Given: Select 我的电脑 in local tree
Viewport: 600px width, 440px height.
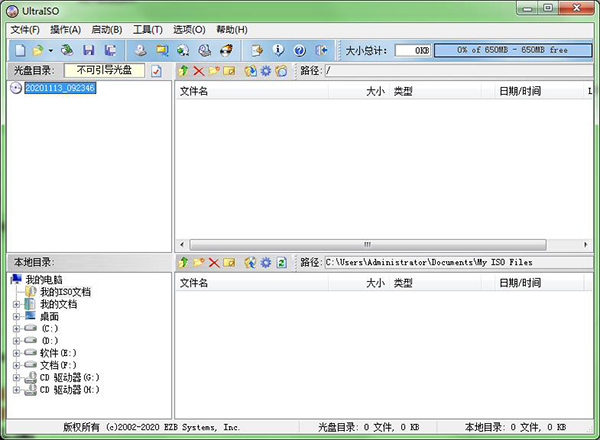Looking at the screenshot, I should [44, 280].
